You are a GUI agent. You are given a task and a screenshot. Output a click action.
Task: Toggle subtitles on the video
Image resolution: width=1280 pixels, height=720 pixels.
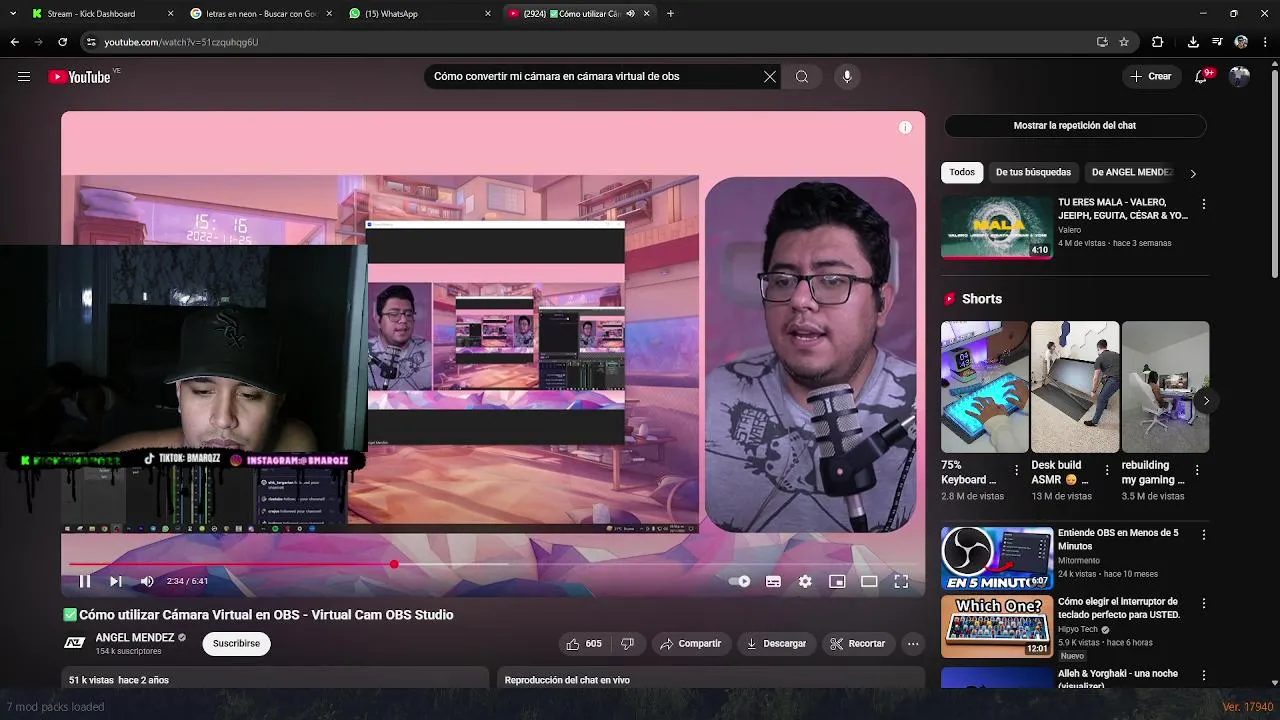(773, 581)
